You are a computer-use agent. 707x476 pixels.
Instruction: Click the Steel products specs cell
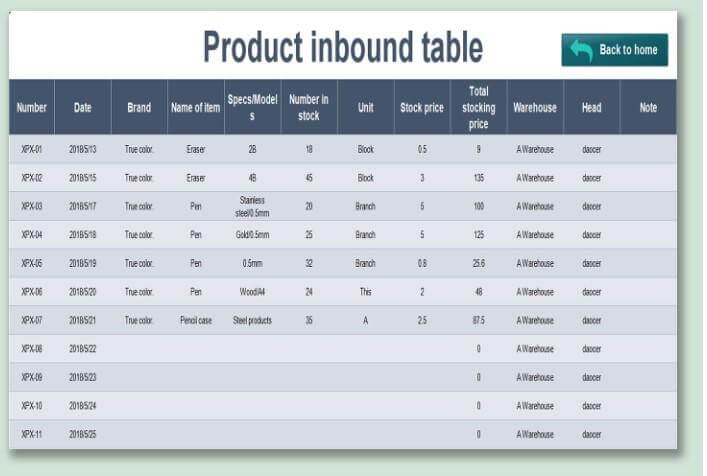click(252, 320)
